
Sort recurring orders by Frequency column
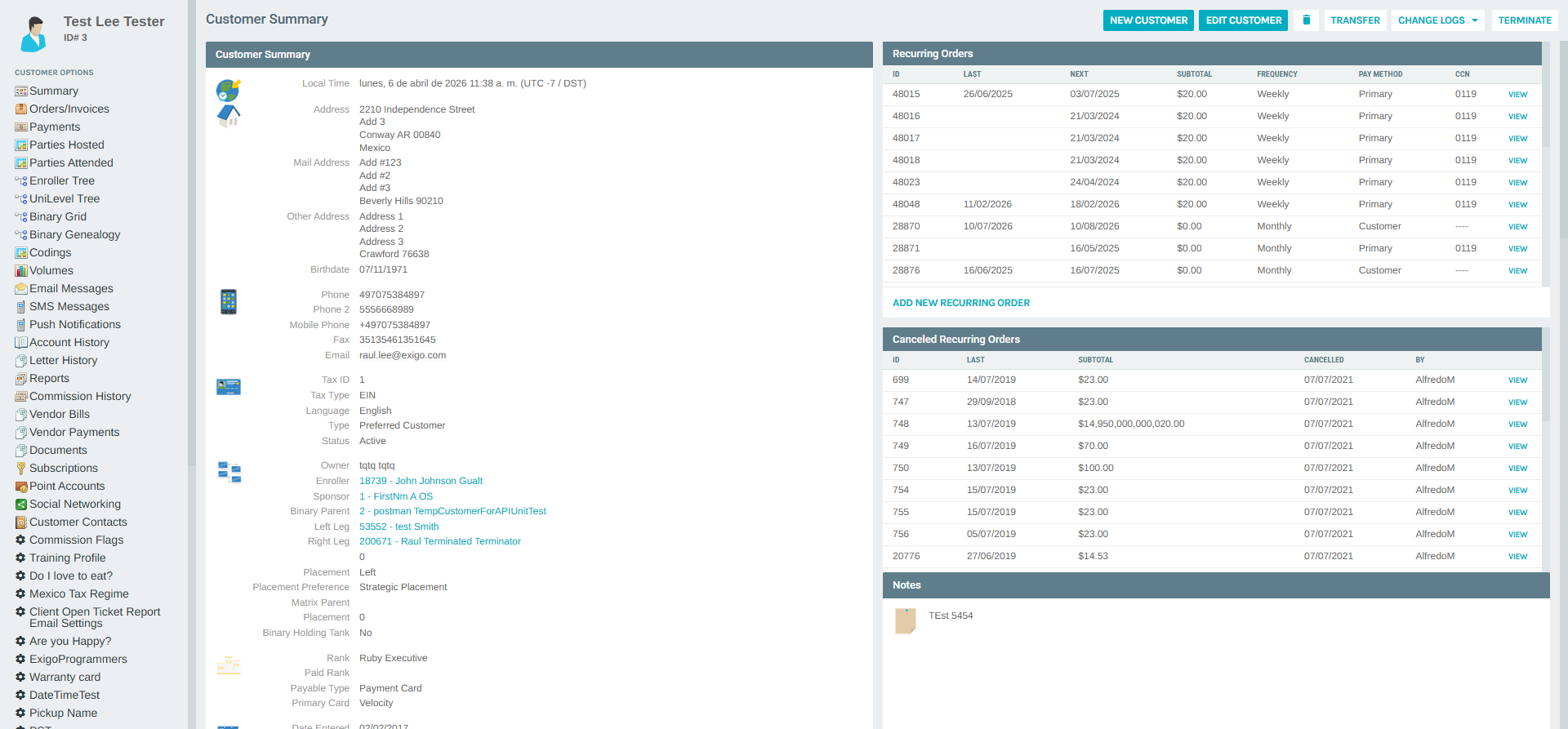pyautogui.click(x=1276, y=74)
